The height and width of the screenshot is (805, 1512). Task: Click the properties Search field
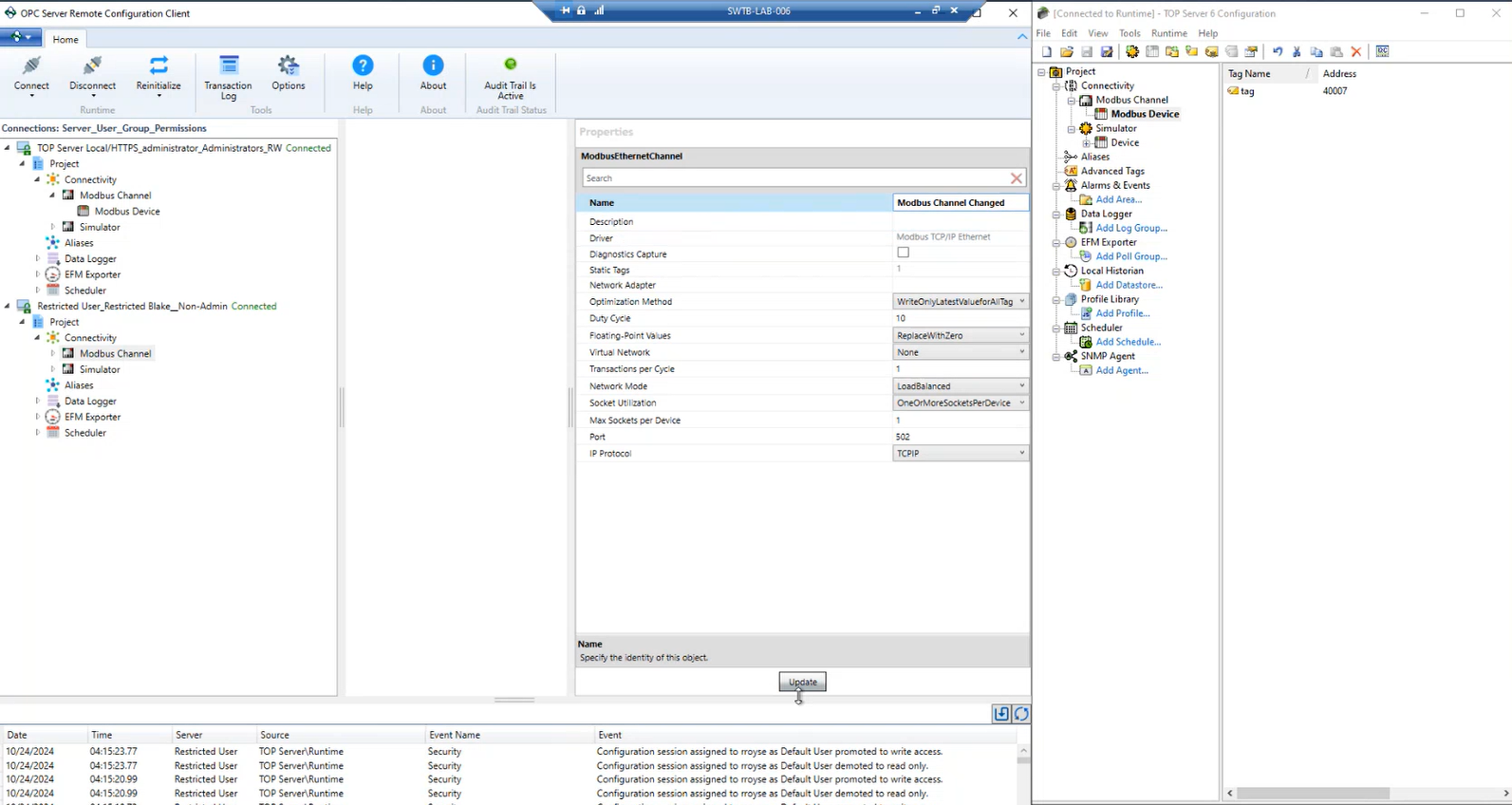[x=795, y=178]
